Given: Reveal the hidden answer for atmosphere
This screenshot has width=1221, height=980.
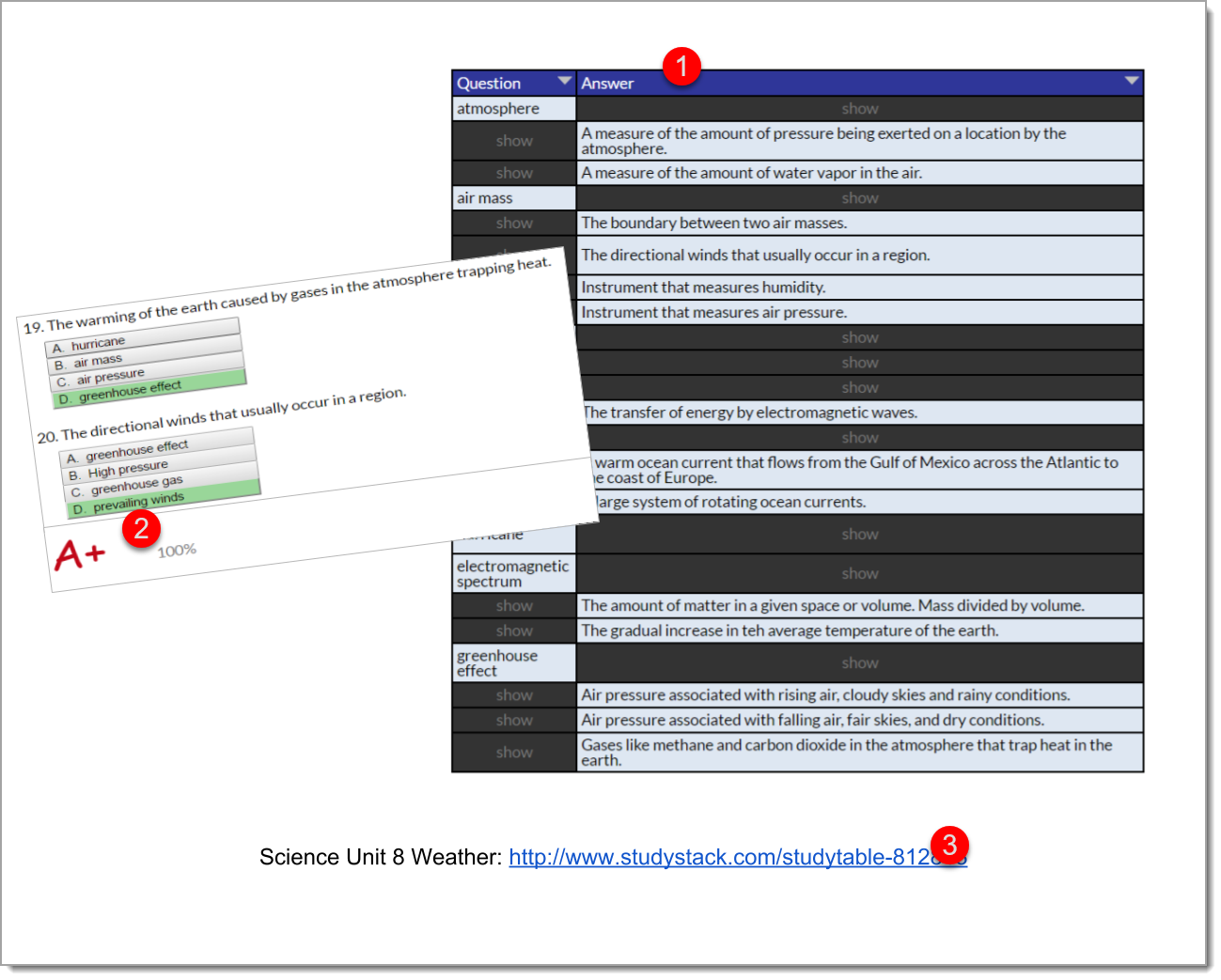Looking at the screenshot, I should coord(859,109).
